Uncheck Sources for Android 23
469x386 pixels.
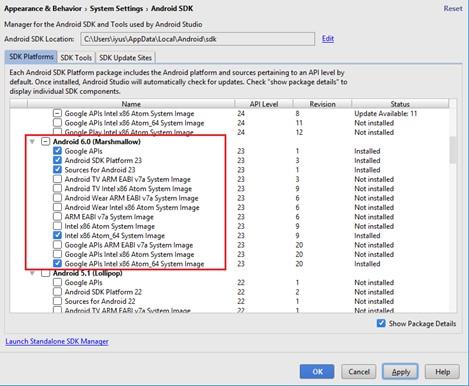(57, 169)
